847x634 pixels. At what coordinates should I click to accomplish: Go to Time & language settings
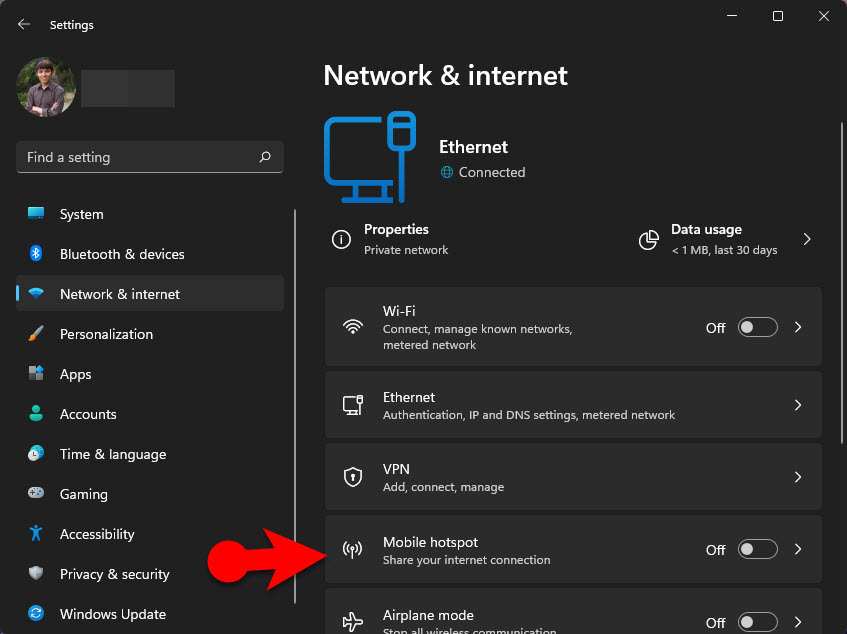point(150,454)
